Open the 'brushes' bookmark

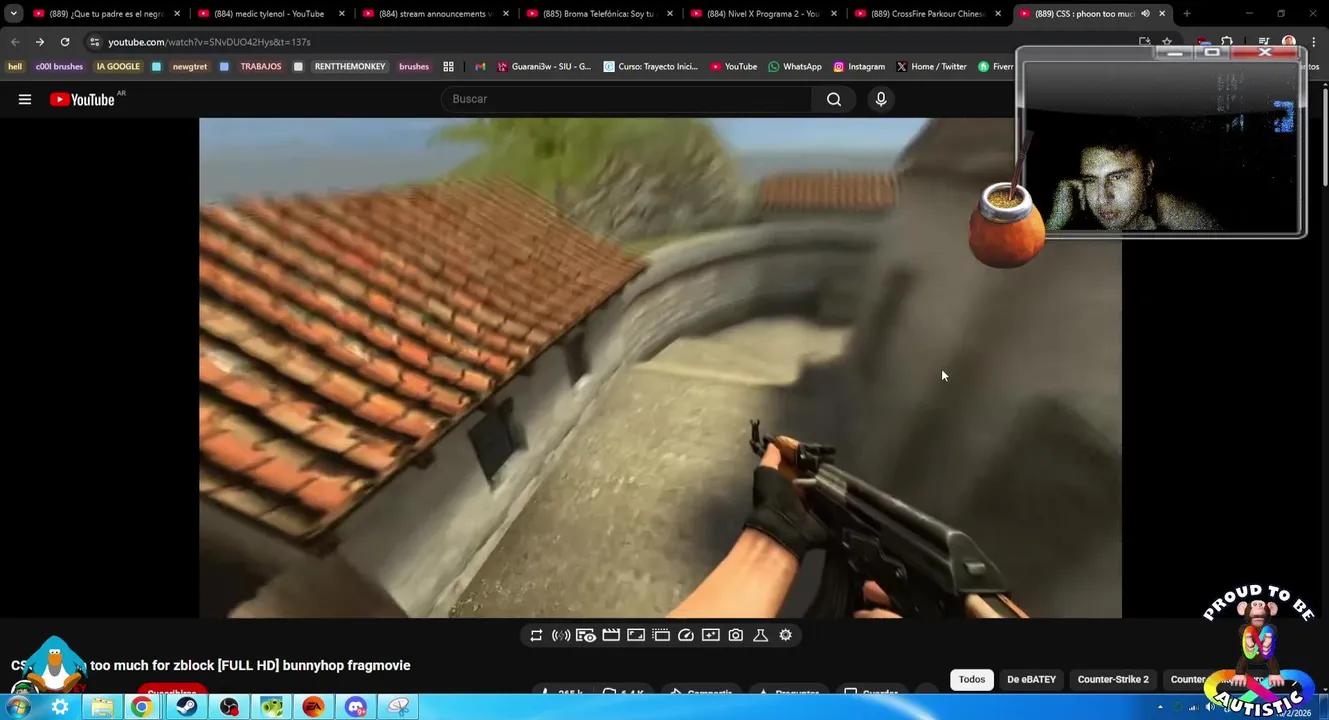[x=414, y=67]
